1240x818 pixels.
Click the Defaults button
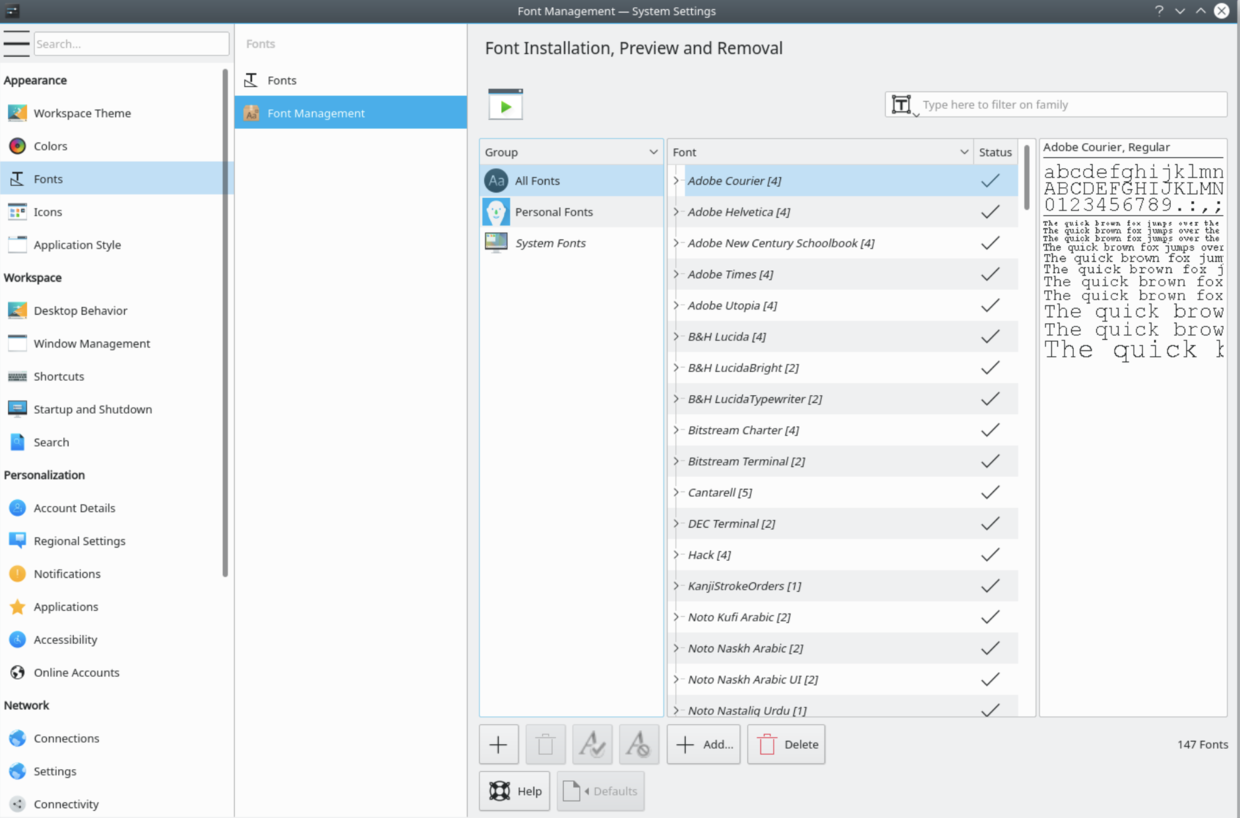[x=600, y=791]
